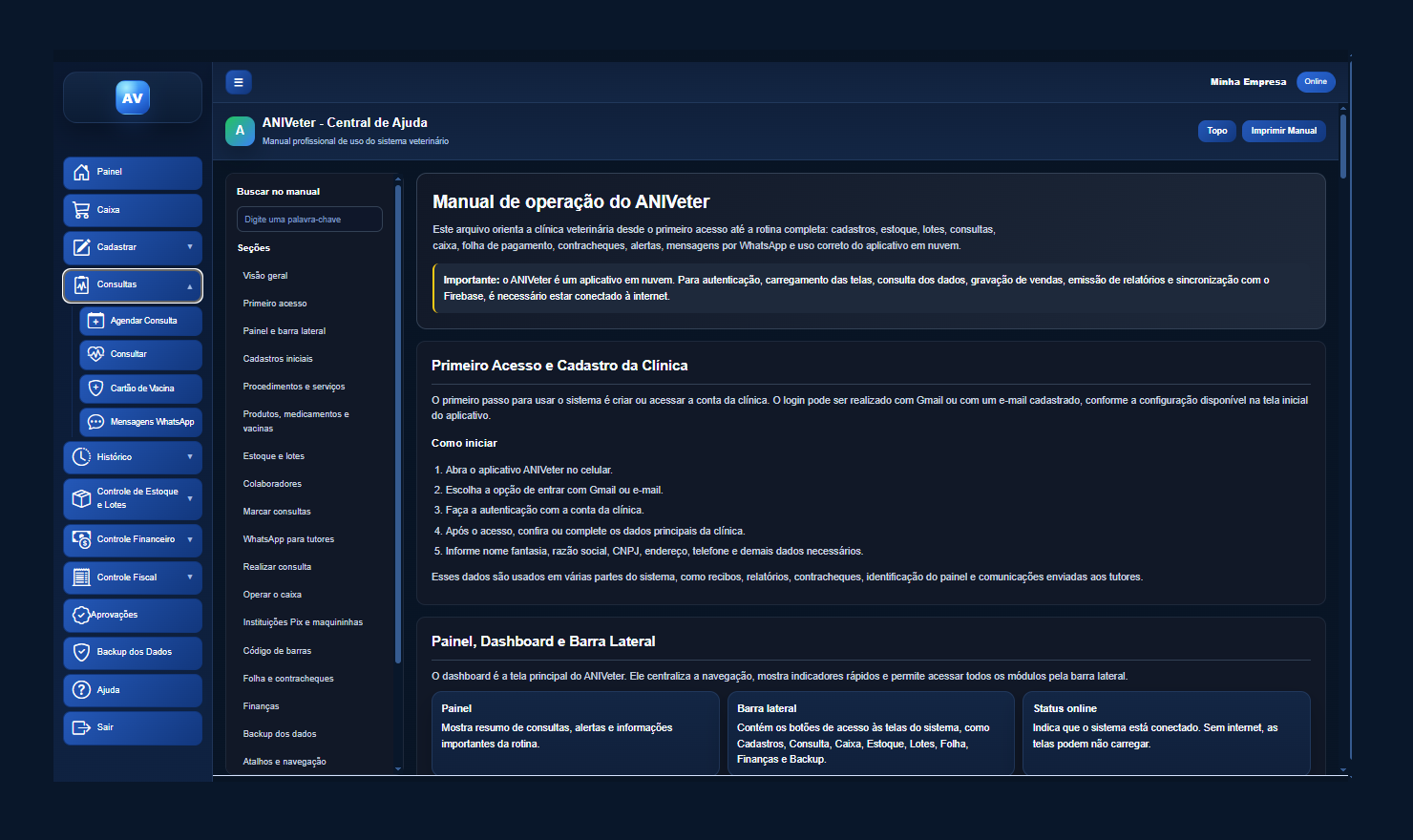This screenshot has height=840, width=1413.
Task: Click the sections list scrollbar thumb
Action: (398, 424)
